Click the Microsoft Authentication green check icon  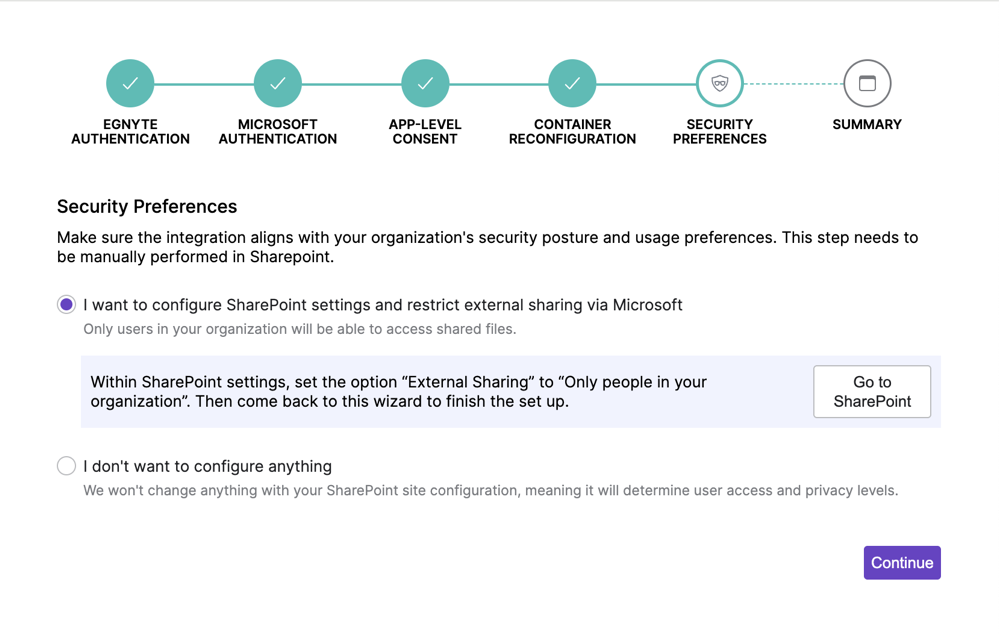point(277,83)
